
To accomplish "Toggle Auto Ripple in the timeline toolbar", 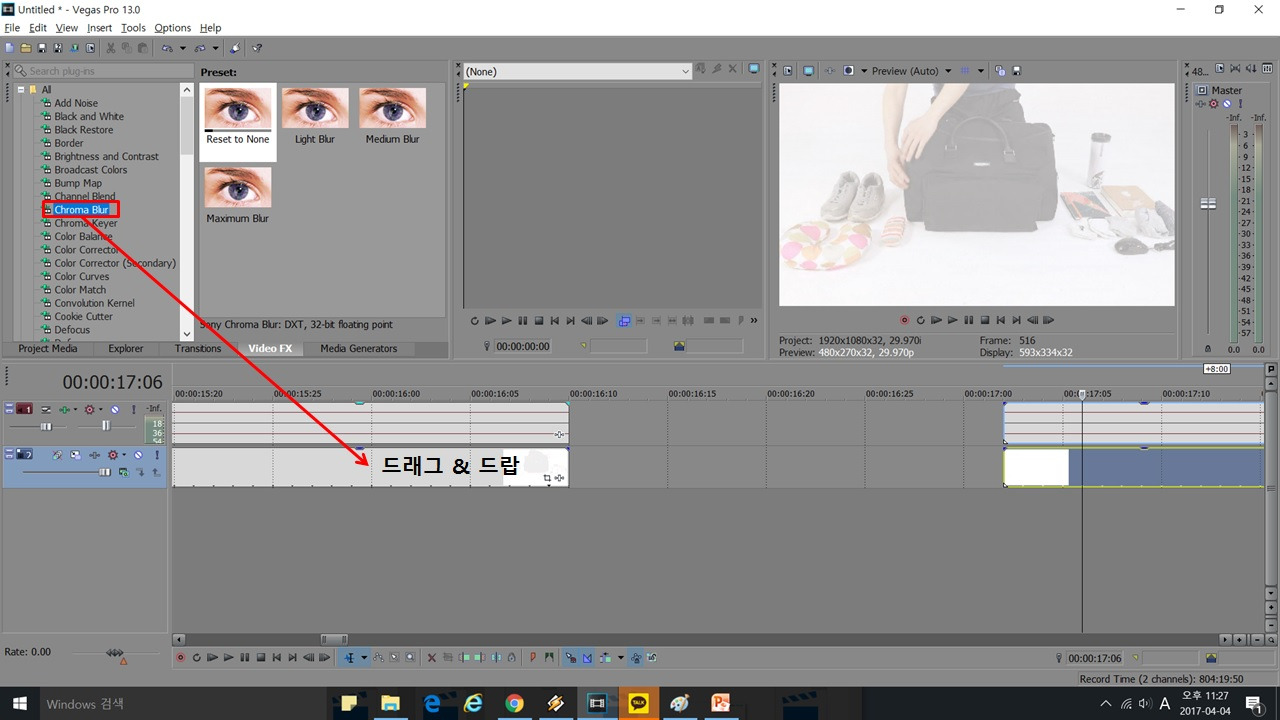I will (x=605, y=657).
